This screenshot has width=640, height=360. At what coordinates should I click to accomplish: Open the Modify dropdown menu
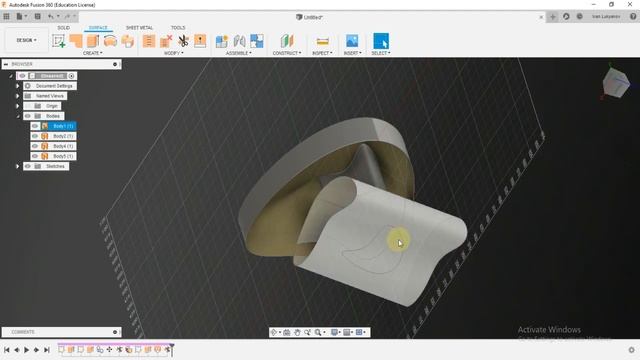174,53
